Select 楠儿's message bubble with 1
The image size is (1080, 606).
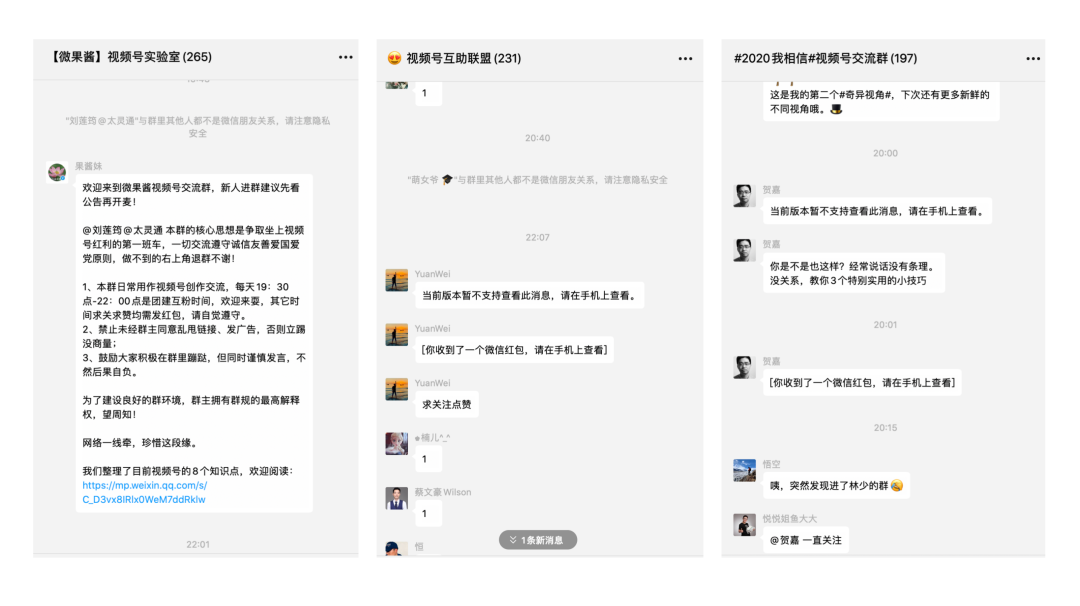click(428, 459)
